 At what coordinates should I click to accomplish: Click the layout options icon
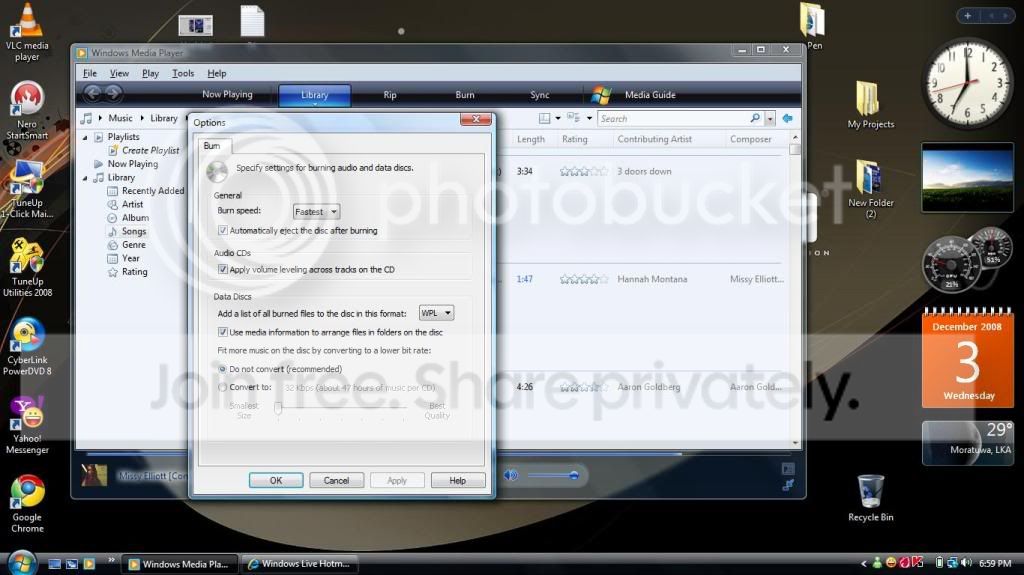click(544, 118)
